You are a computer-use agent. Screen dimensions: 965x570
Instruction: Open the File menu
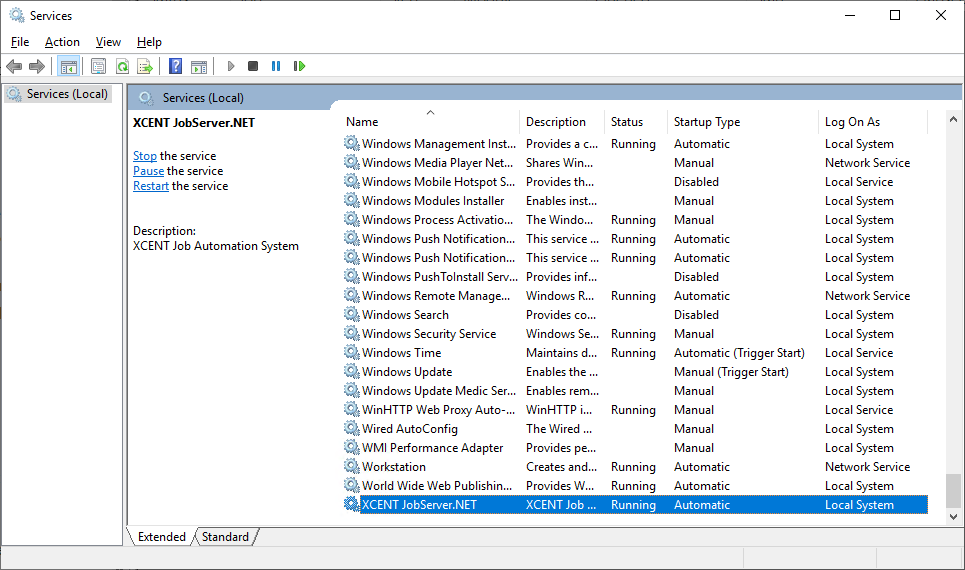pyautogui.click(x=20, y=42)
